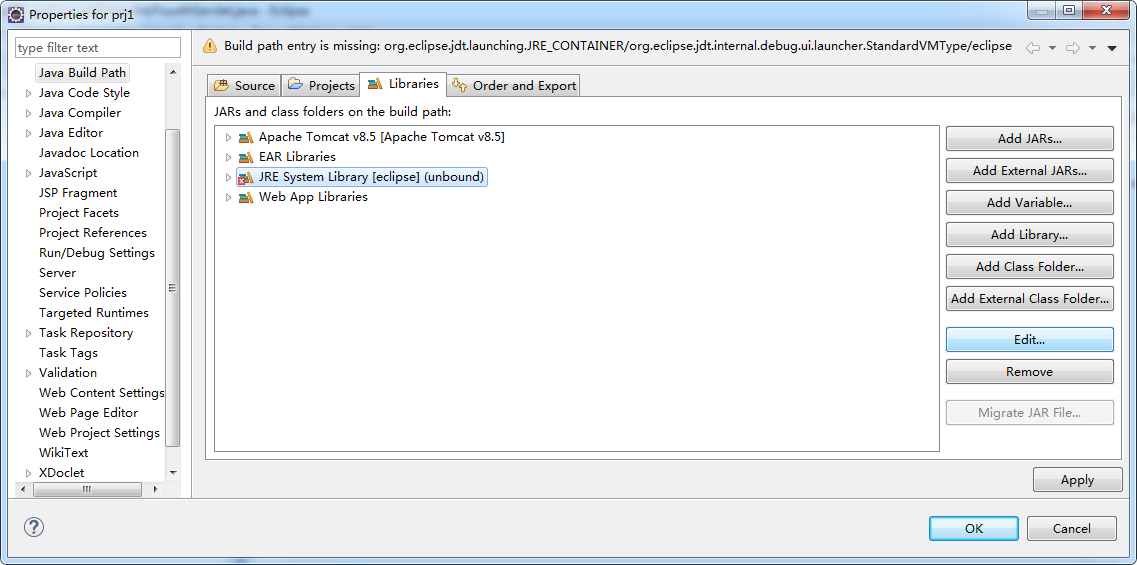This screenshot has width=1137, height=565.
Task: Click the sidebar scroll-left arrow
Action: 22,490
